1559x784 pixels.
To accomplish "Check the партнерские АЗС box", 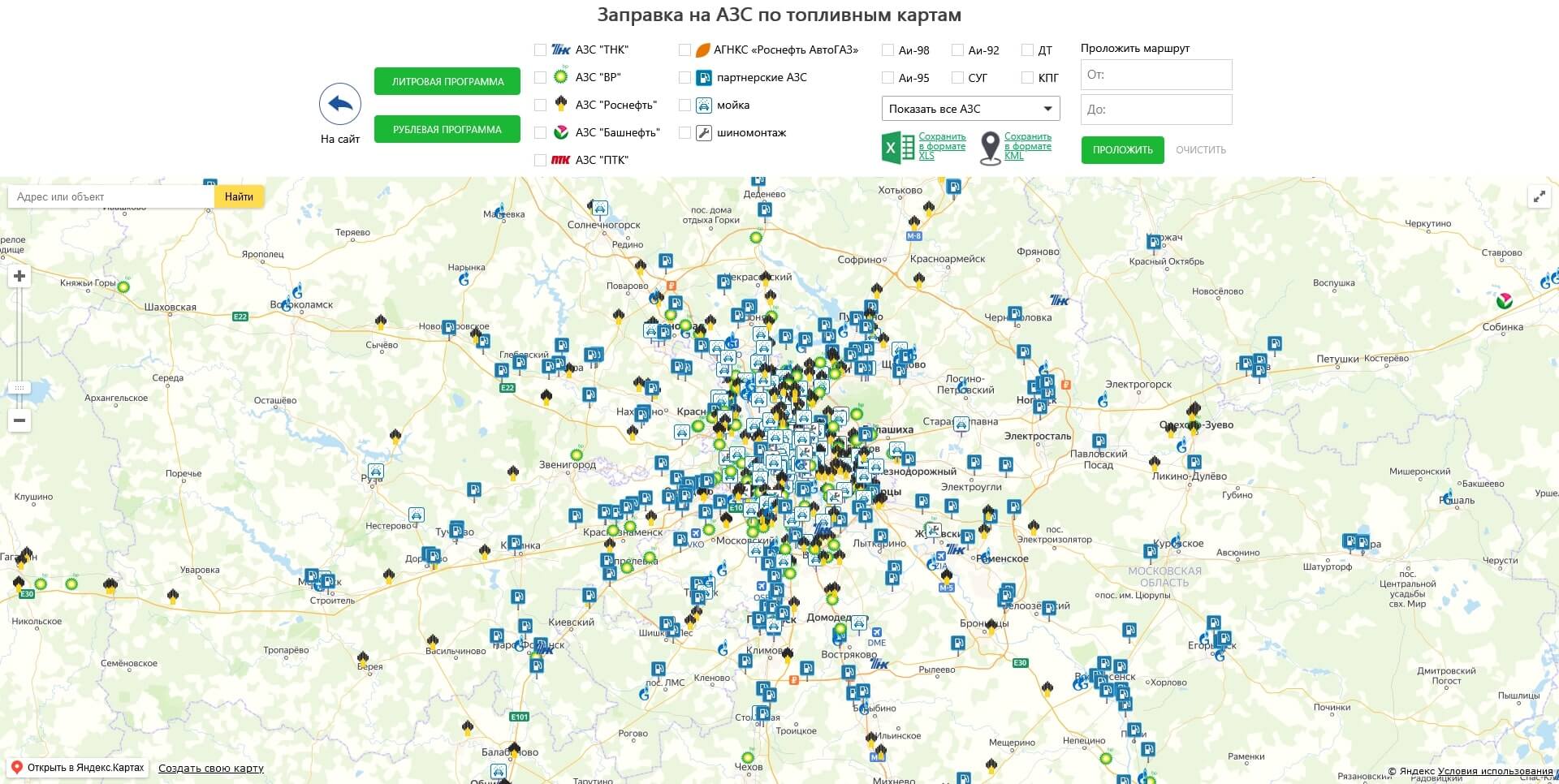I will coord(684,77).
